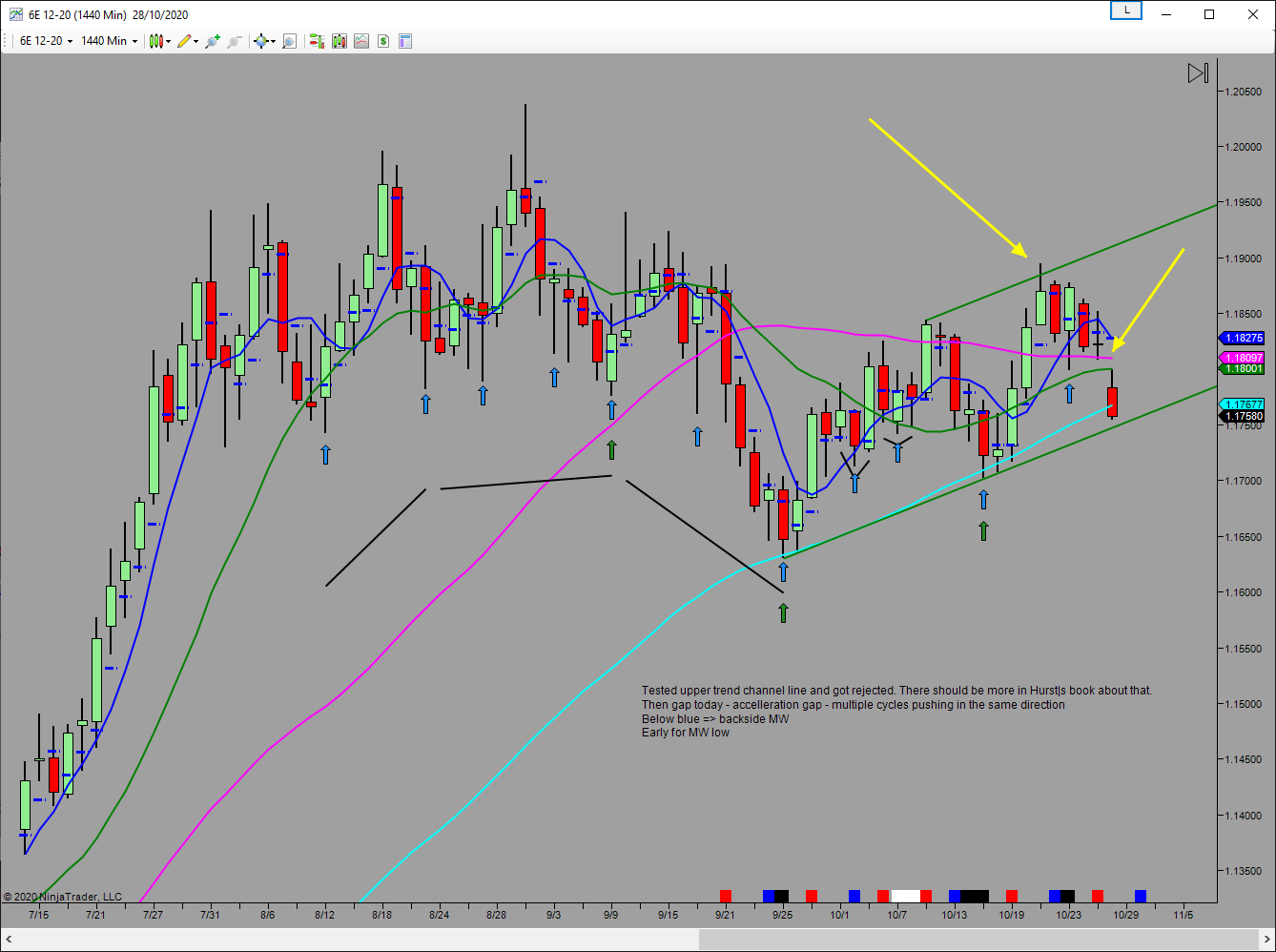Click the window link L button
1276x952 pixels.
pos(1126,10)
